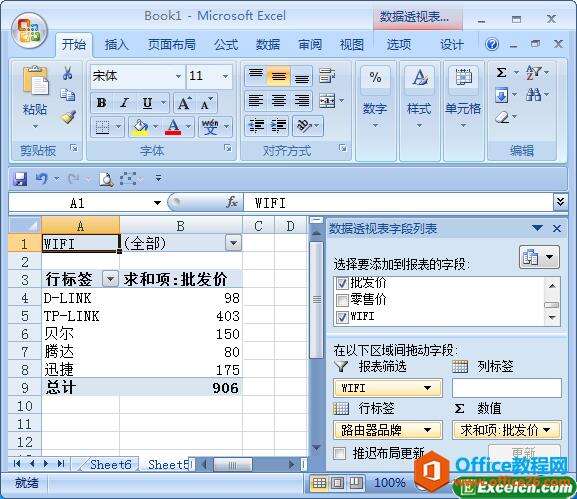
Task: Toggle Italic formatting
Action: coord(125,103)
